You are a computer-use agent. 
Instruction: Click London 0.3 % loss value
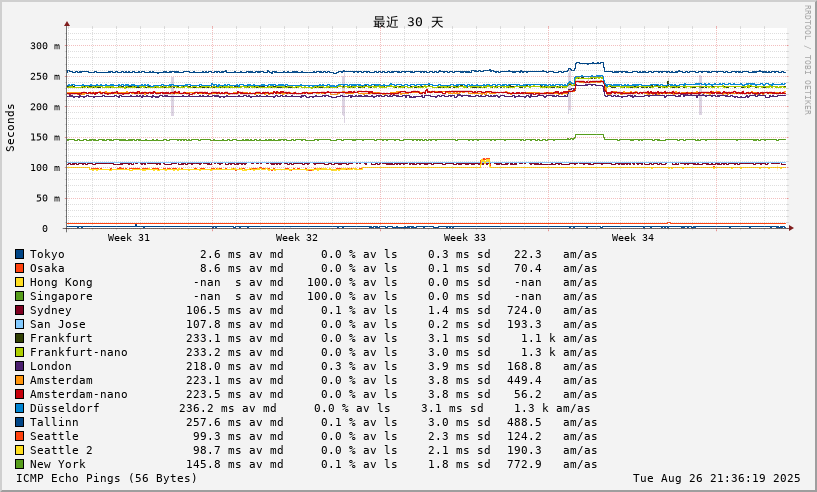coord(338,366)
